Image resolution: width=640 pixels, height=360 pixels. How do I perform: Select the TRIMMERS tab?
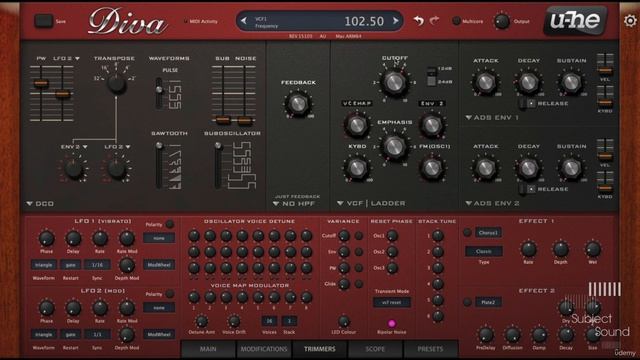point(320,349)
